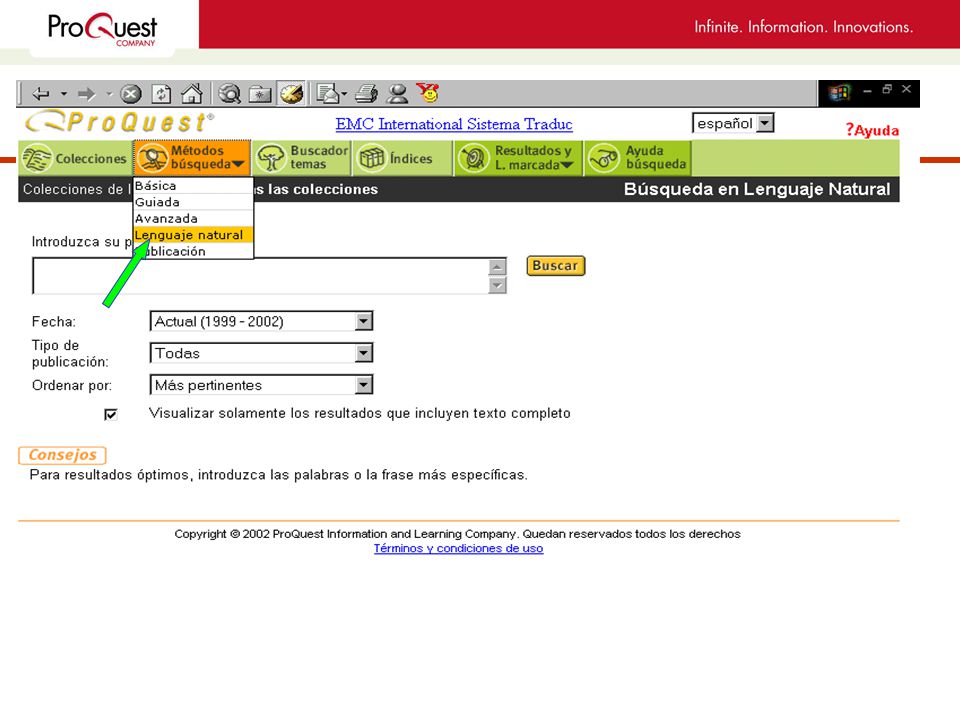The height and width of the screenshot is (720, 960).
Task: Choose Lenguaje natural in the dropdown menu
Action: tap(193, 235)
